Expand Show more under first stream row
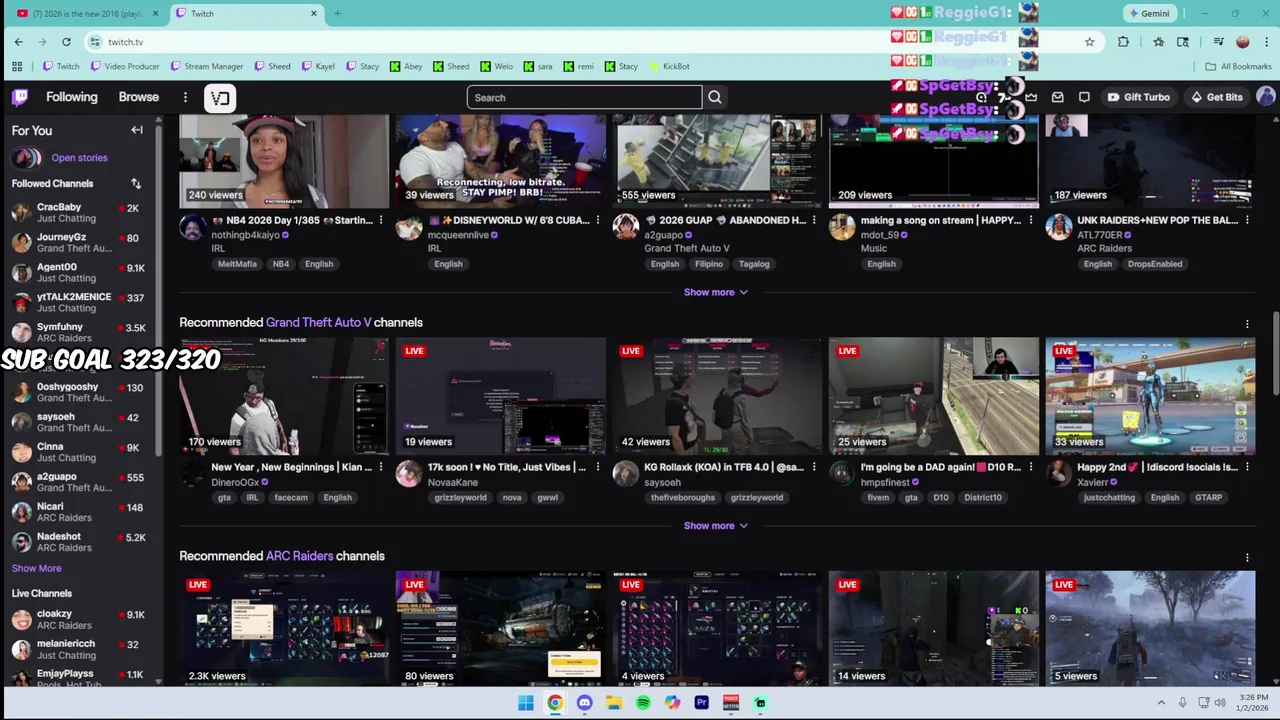 [x=715, y=292]
